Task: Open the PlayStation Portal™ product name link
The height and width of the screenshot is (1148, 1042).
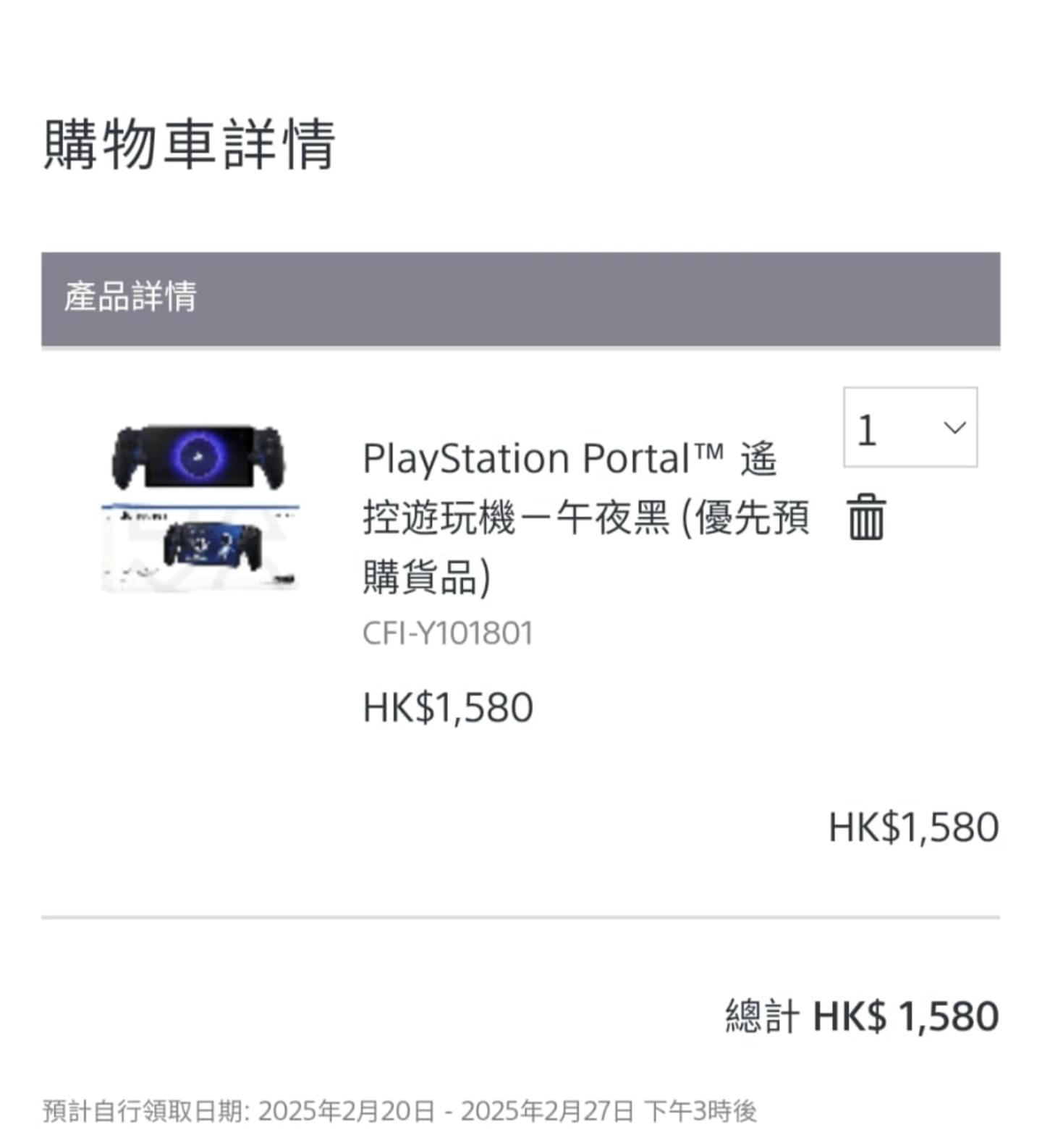Action: pos(585,518)
